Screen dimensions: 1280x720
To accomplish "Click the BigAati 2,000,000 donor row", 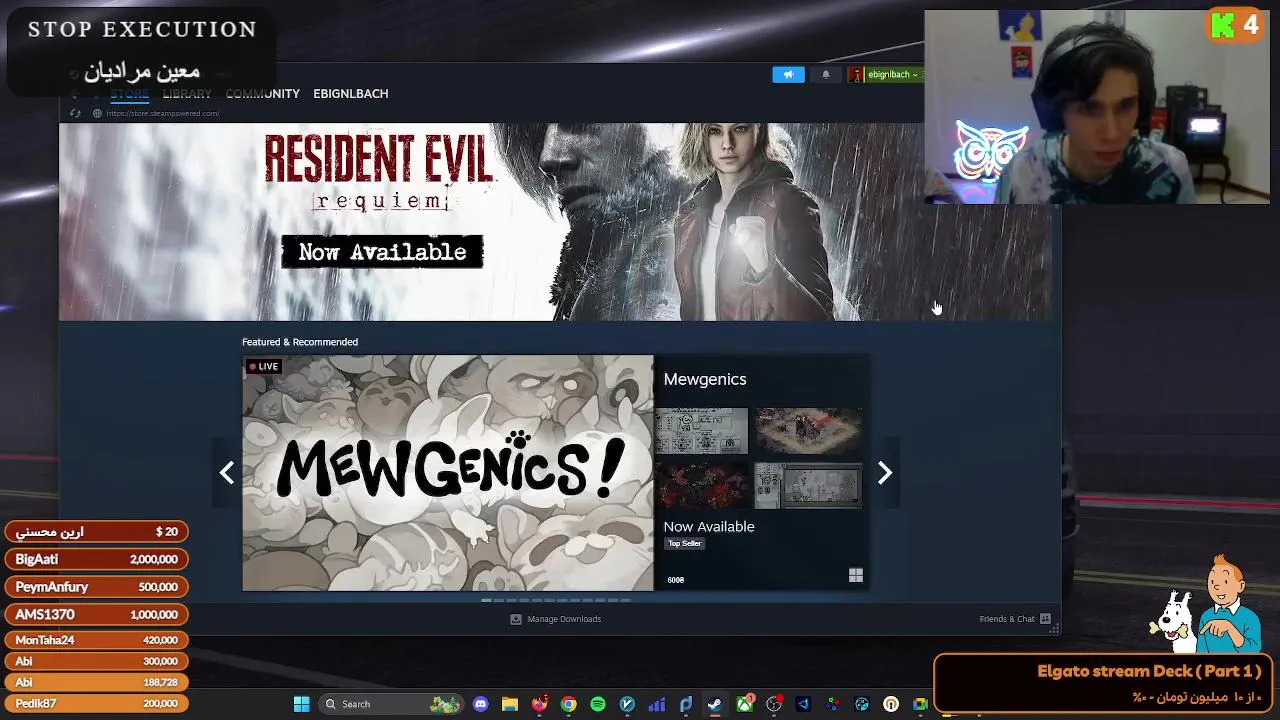I will point(96,559).
